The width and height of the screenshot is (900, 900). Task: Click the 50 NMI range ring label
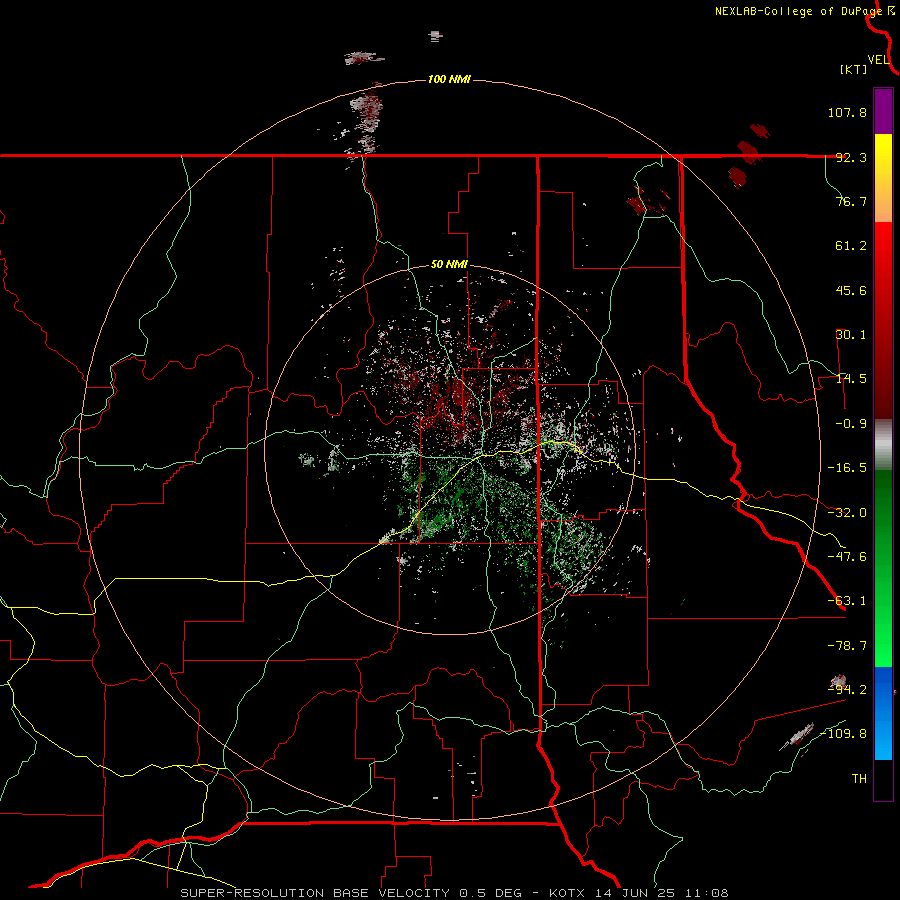(449, 265)
